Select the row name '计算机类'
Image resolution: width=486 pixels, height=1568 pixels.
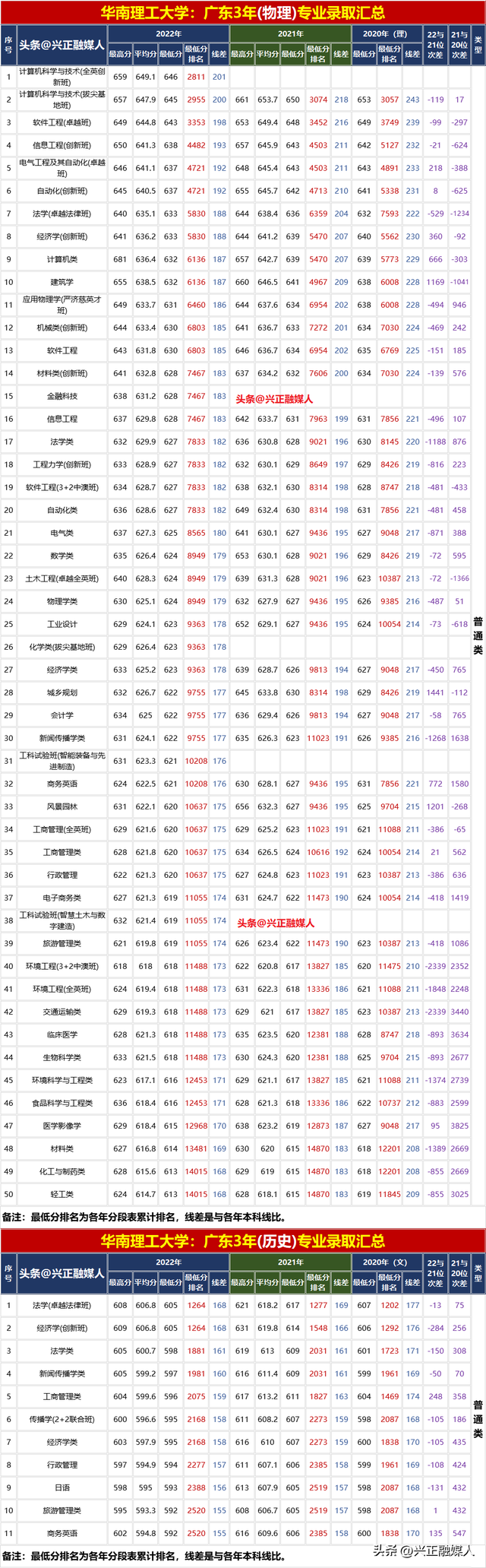pyautogui.click(x=62, y=259)
